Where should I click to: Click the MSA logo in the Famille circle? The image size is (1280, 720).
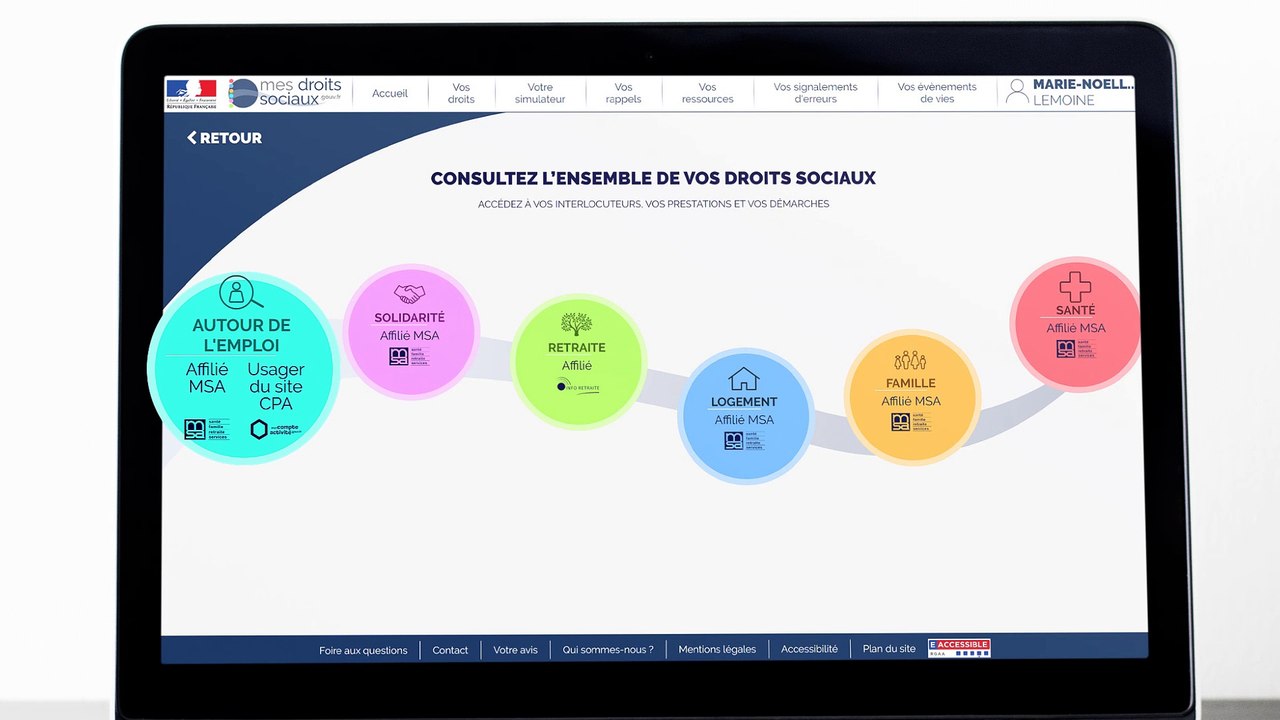point(910,422)
